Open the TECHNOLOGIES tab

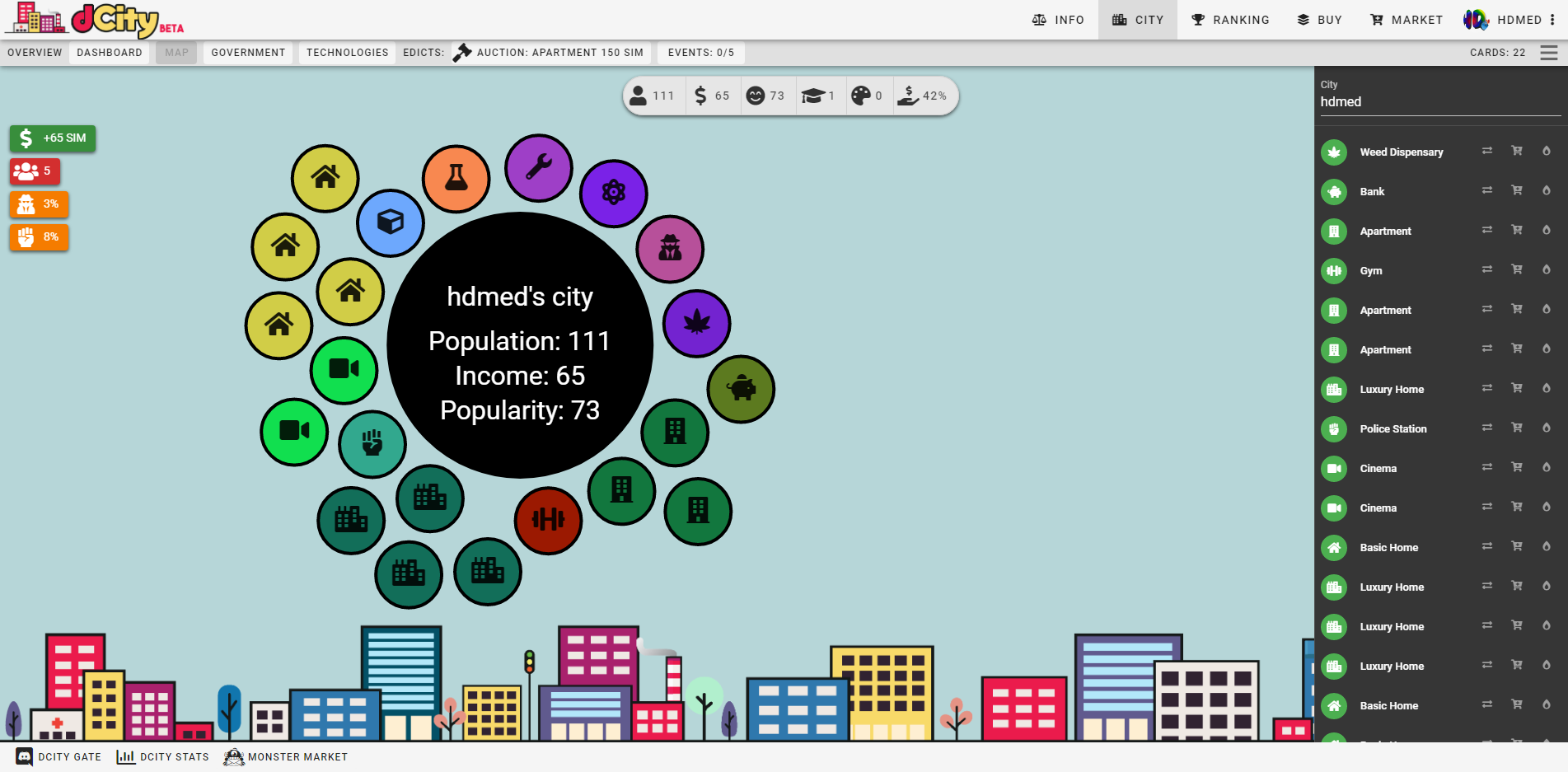[347, 53]
